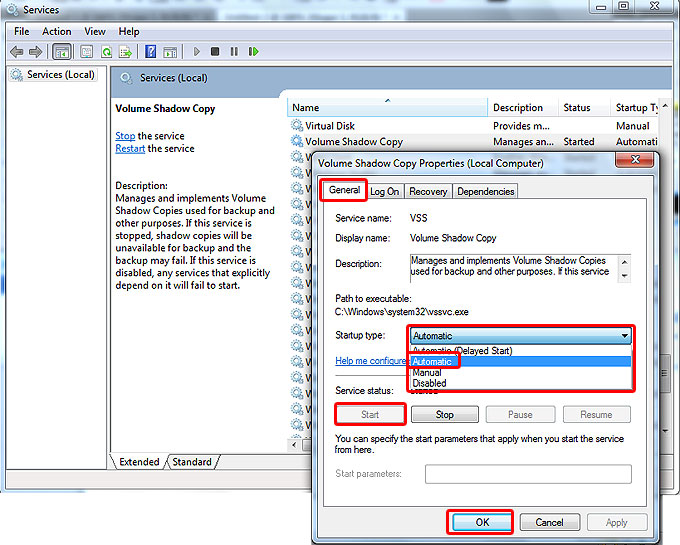Click the Refresh icon in the toolbar
The image size is (680, 545).
point(106,51)
